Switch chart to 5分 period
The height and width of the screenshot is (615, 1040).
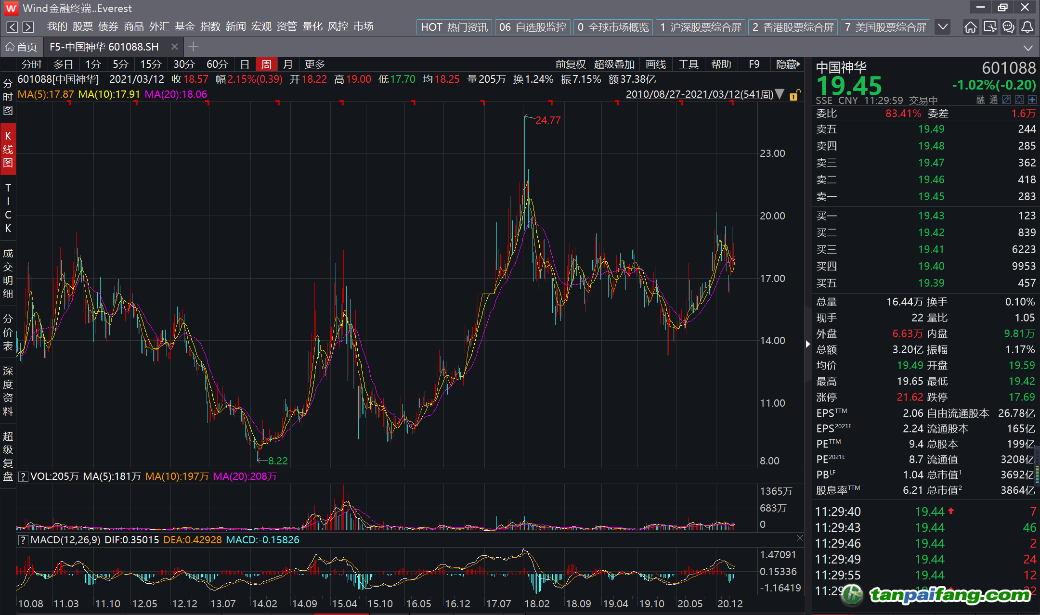coord(120,64)
